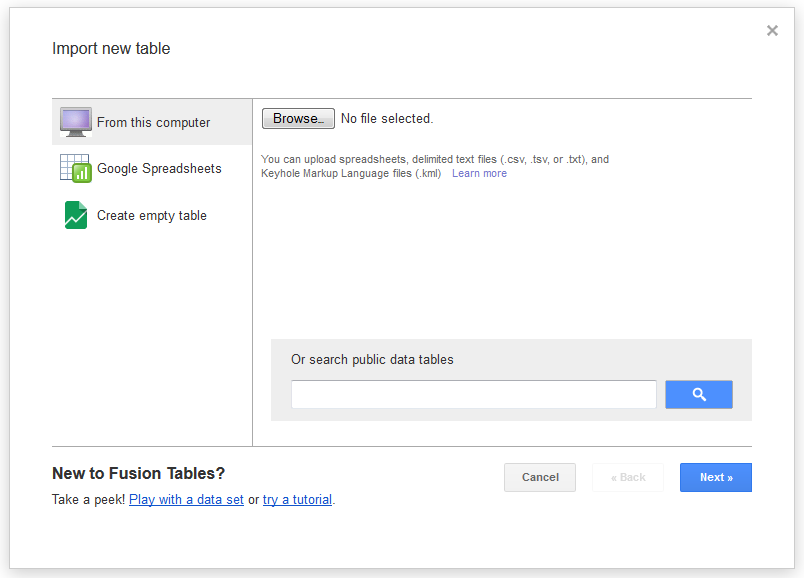Click the Import new table heading
Viewport: 804px width, 578px height.
pos(111,49)
